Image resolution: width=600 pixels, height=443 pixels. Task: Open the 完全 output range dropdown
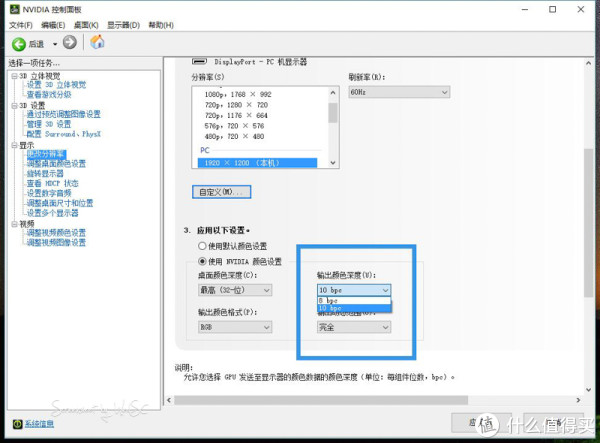coord(354,327)
